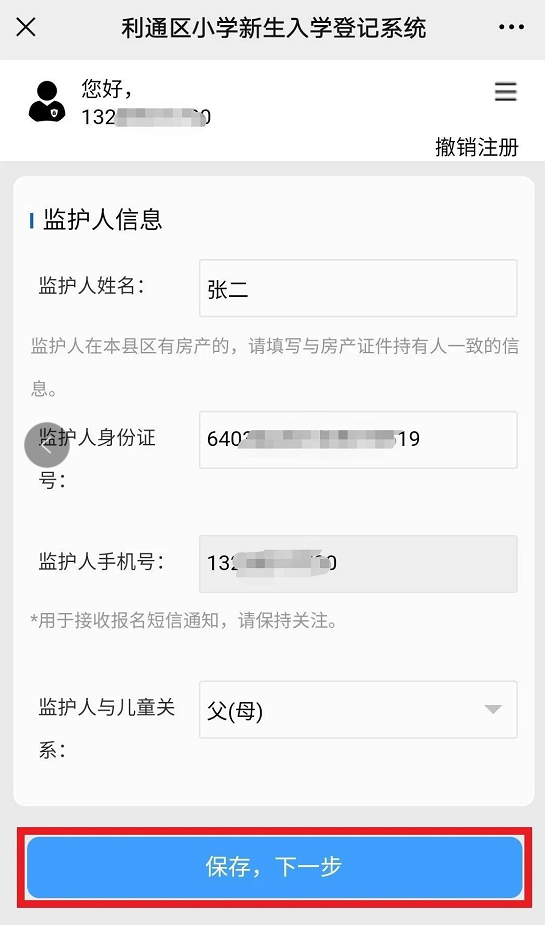545x925 pixels.
Task: Open the hamburger menu icon
Action: coord(505,92)
